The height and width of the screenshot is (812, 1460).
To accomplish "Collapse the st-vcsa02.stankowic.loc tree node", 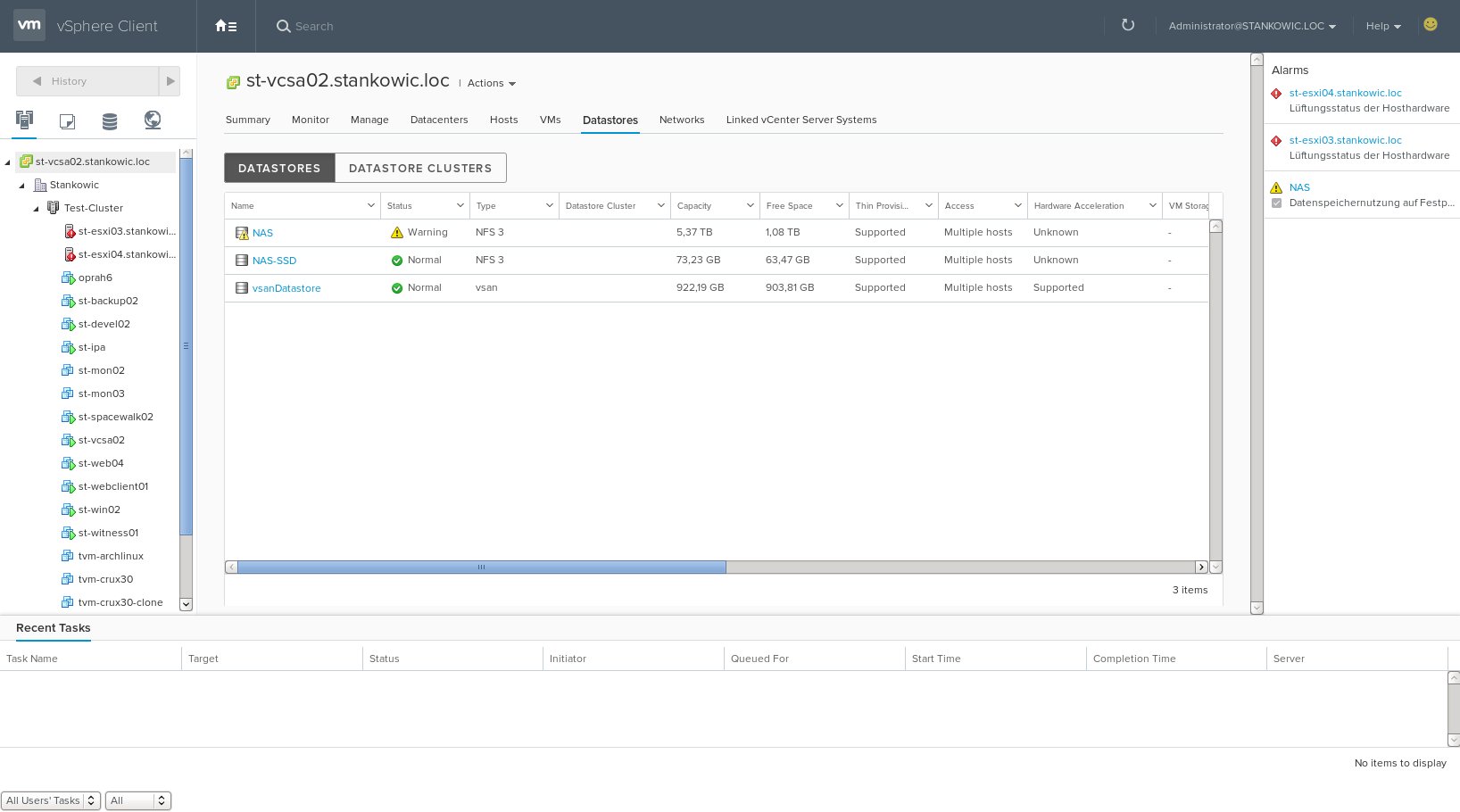I will [8, 162].
